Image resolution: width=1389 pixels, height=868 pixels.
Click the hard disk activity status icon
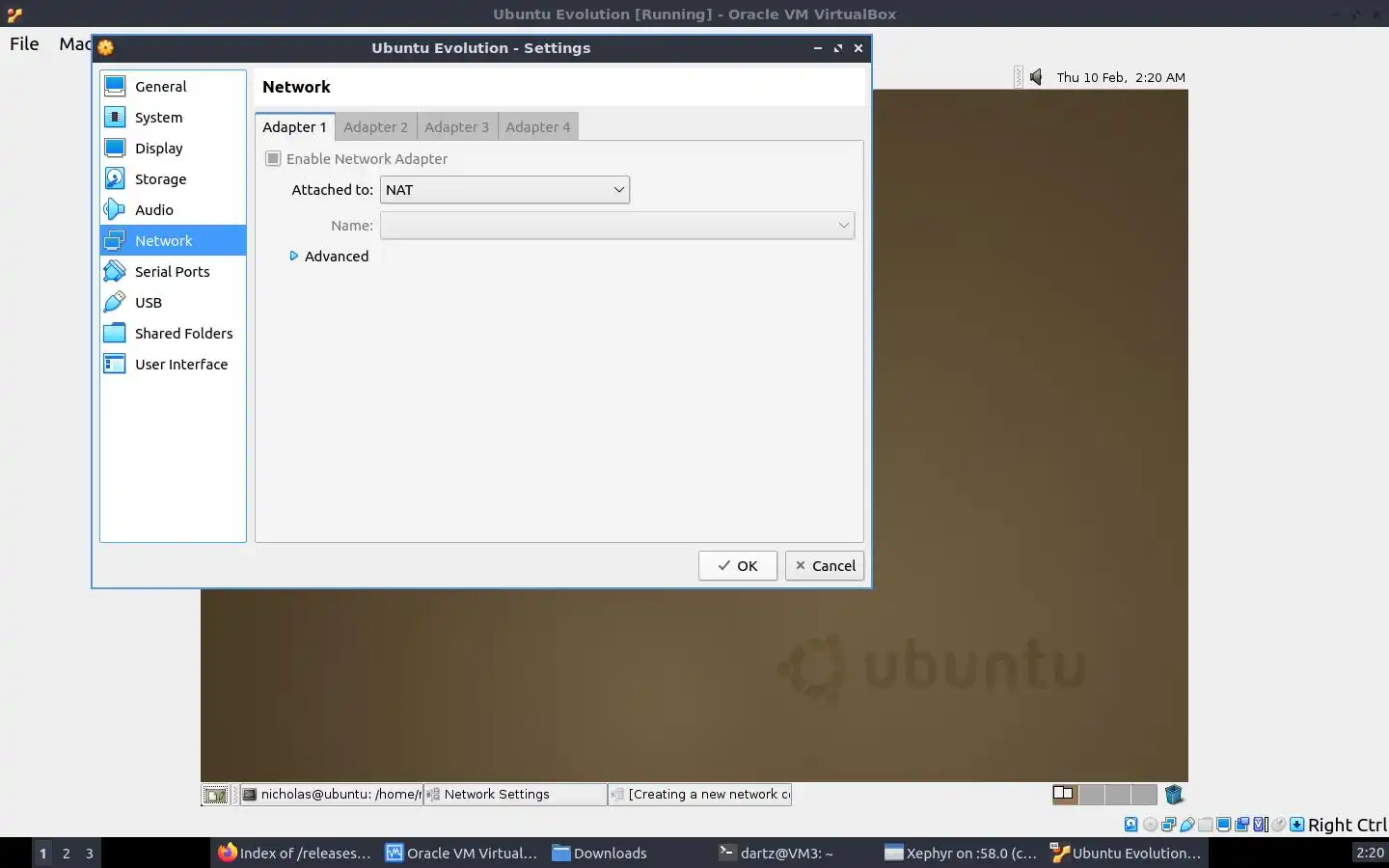click(x=1131, y=825)
